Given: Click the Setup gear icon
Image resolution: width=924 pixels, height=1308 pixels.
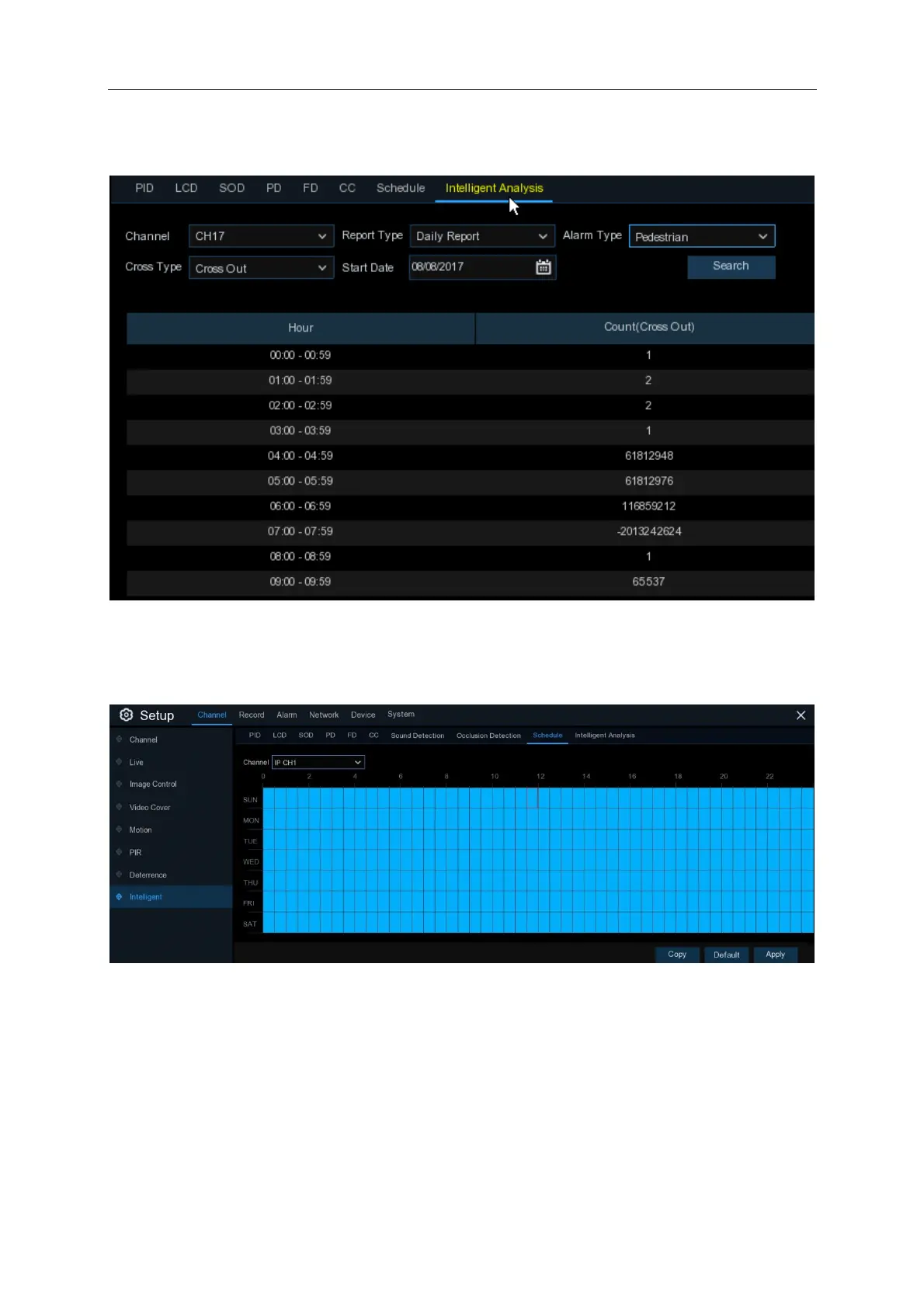Looking at the screenshot, I should tap(126, 715).
